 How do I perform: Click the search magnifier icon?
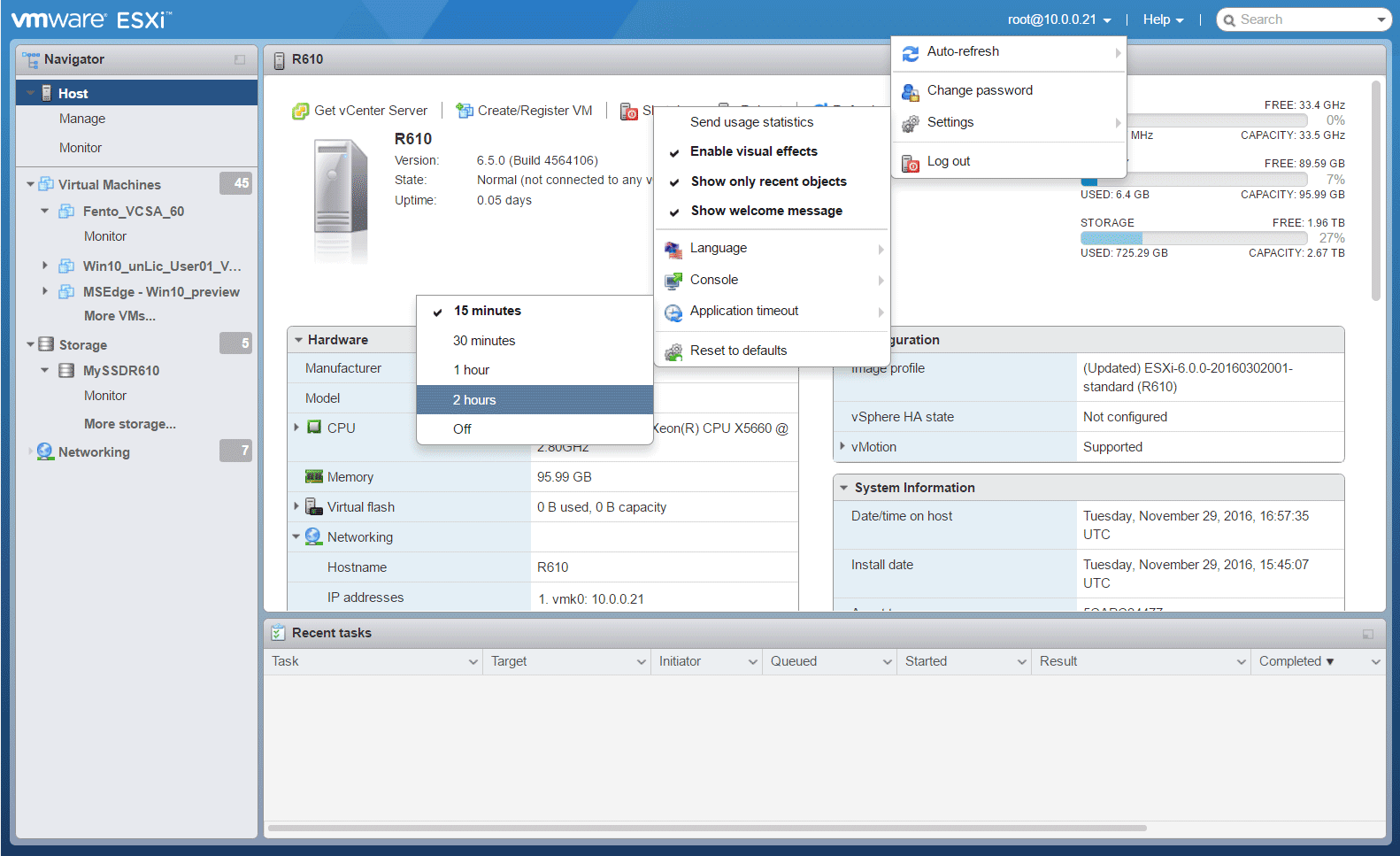point(1229,20)
